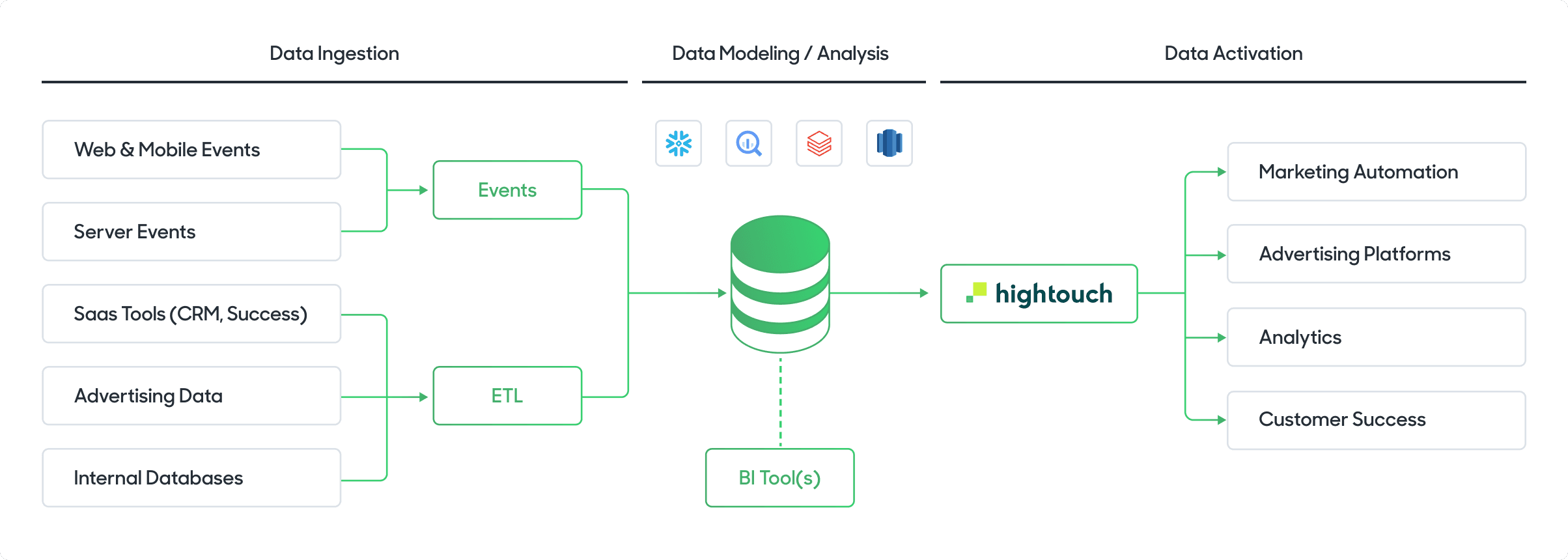This screenshot has width=1568, height=560.
Task: Select the Web & Mobile Events box
Action: coord(191,150)
